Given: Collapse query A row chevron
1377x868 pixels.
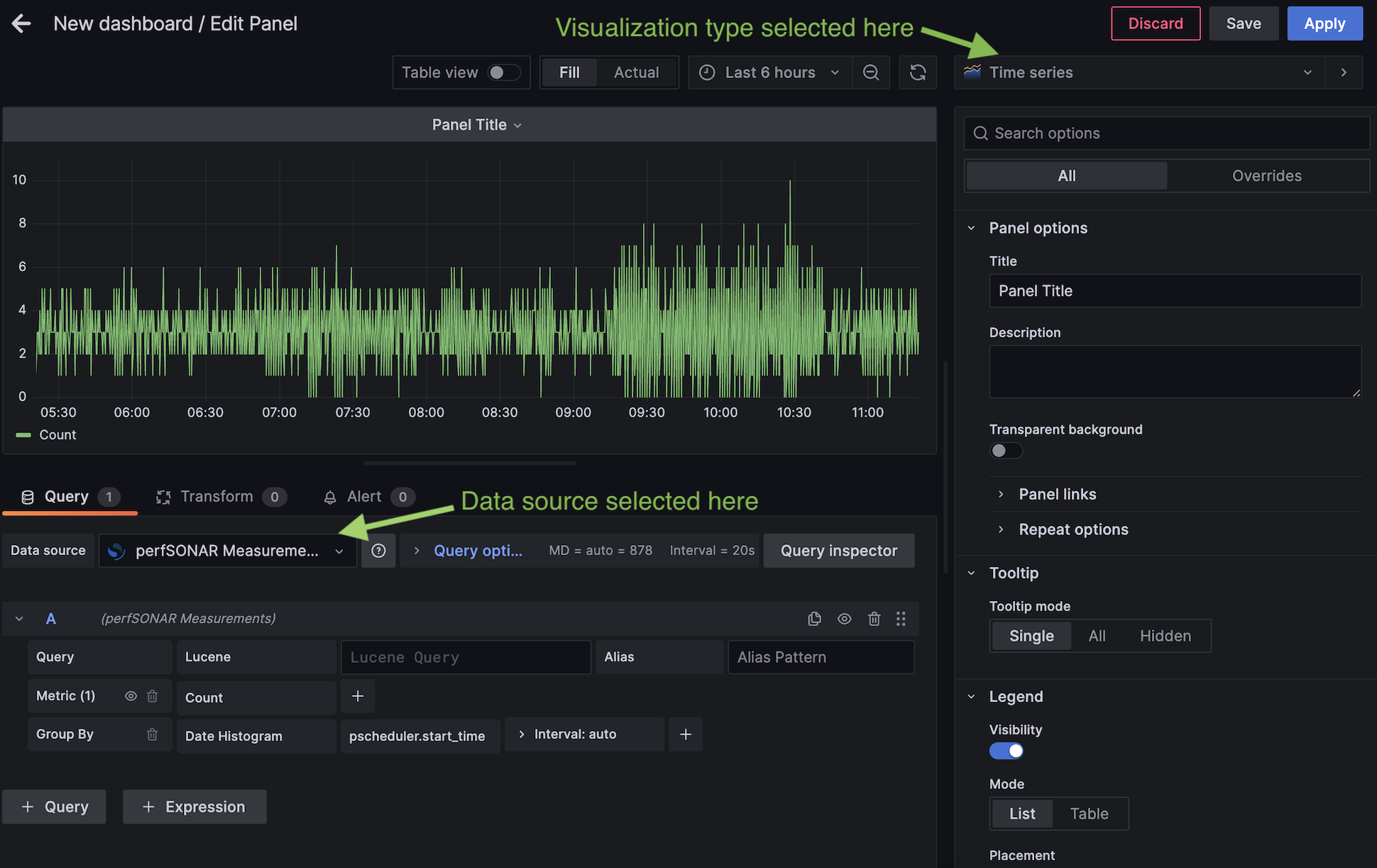Looking at the screenshot, I should point(19,619).
